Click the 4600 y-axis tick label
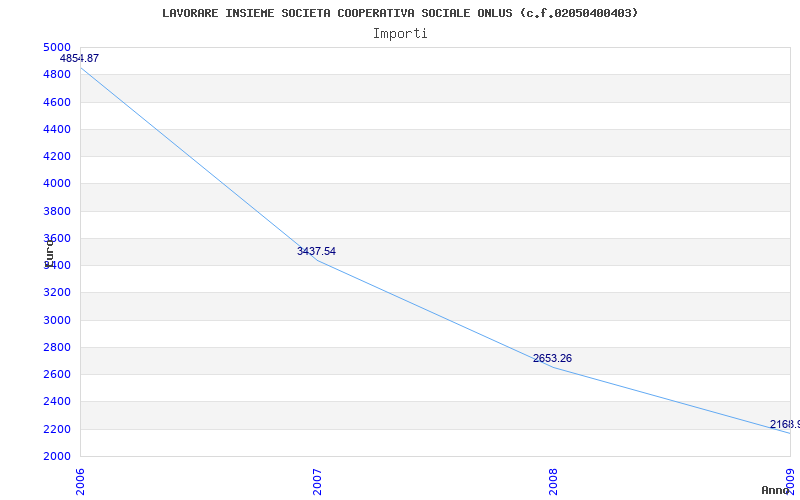800x500 pixels. [x=57, y=102]
